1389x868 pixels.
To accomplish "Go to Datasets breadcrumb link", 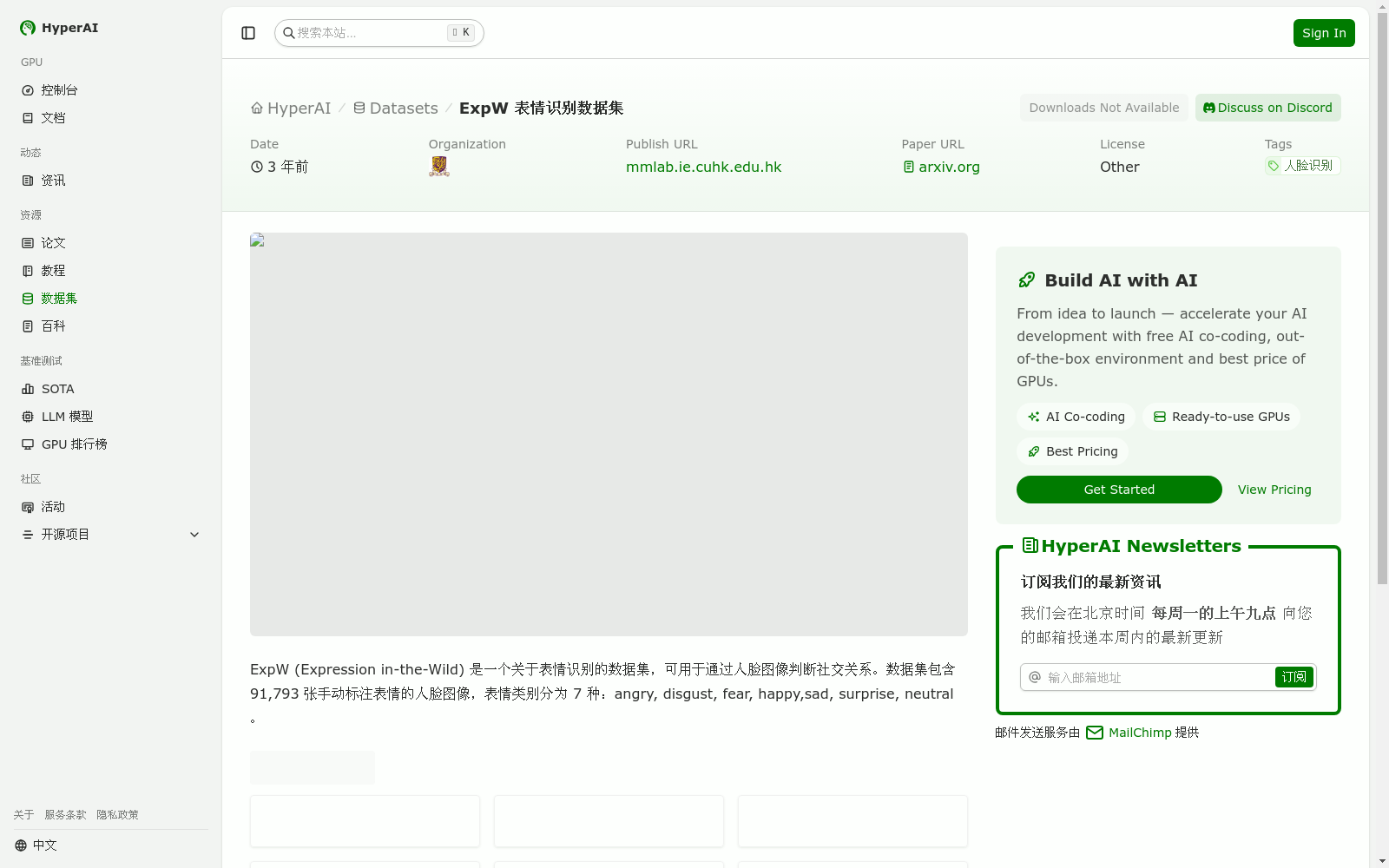I will coord(404,108).
